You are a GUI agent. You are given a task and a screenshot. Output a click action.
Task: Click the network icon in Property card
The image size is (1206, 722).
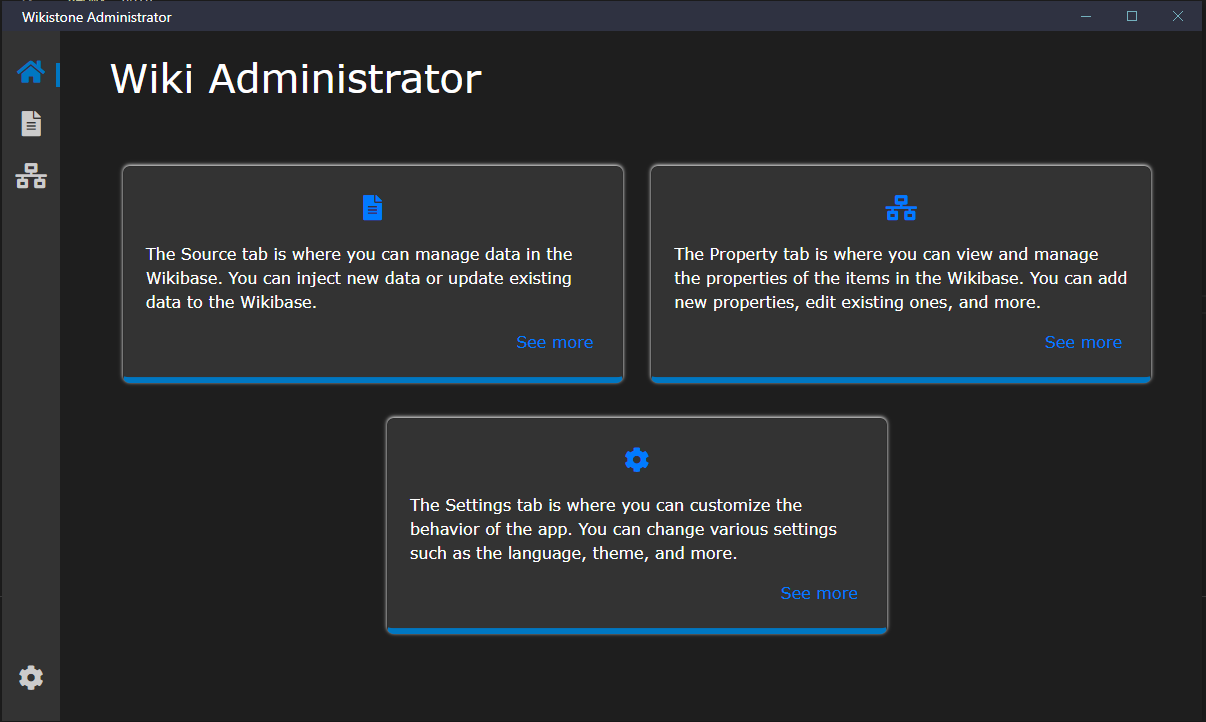[901, 208]
